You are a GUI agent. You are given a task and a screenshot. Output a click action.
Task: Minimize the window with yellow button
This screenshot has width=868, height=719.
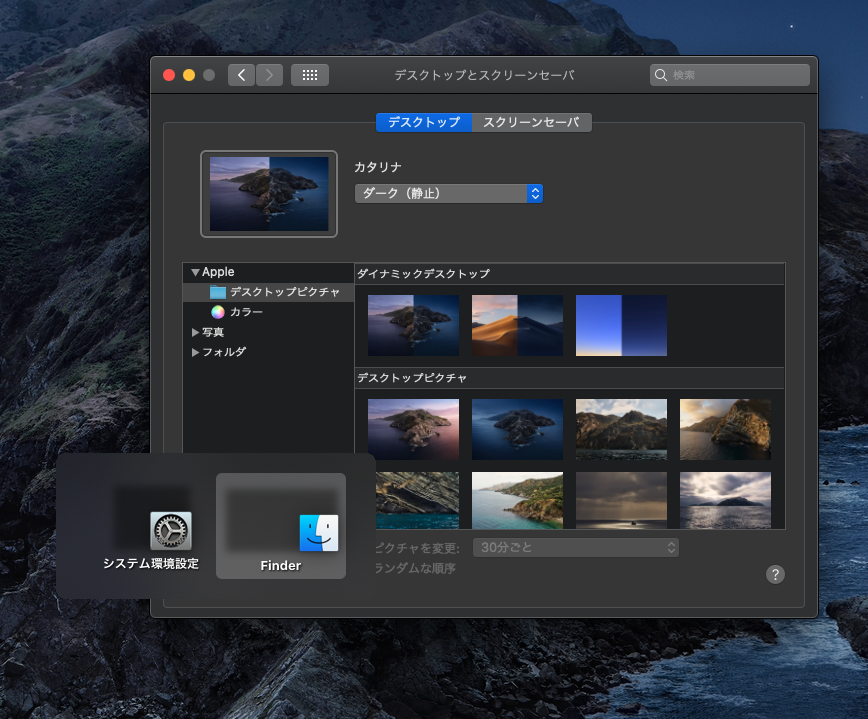coord(189,75)
